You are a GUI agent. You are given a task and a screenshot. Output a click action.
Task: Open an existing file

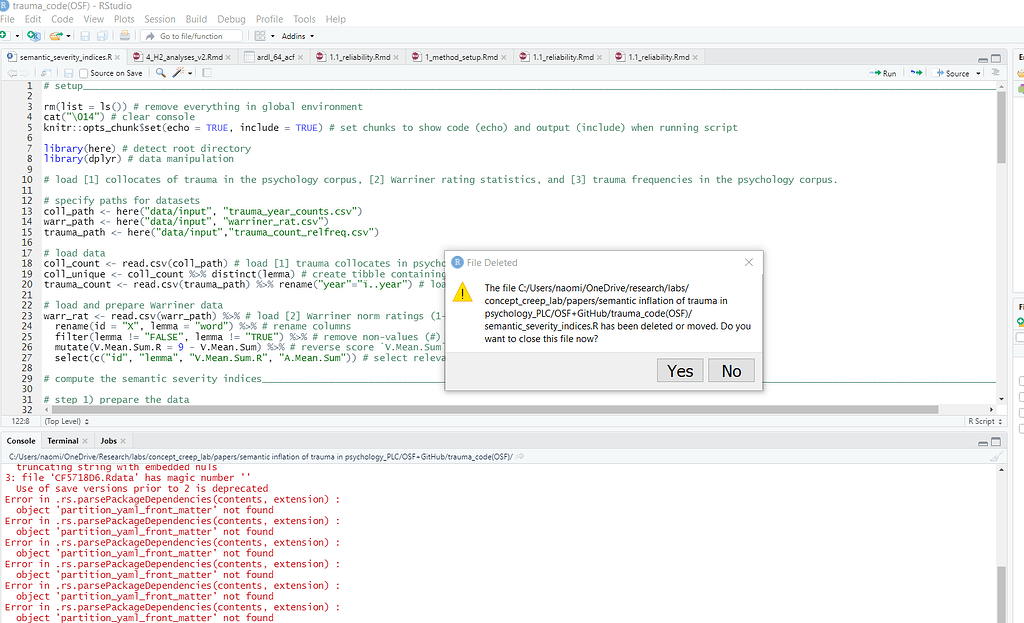pos(55,35)
